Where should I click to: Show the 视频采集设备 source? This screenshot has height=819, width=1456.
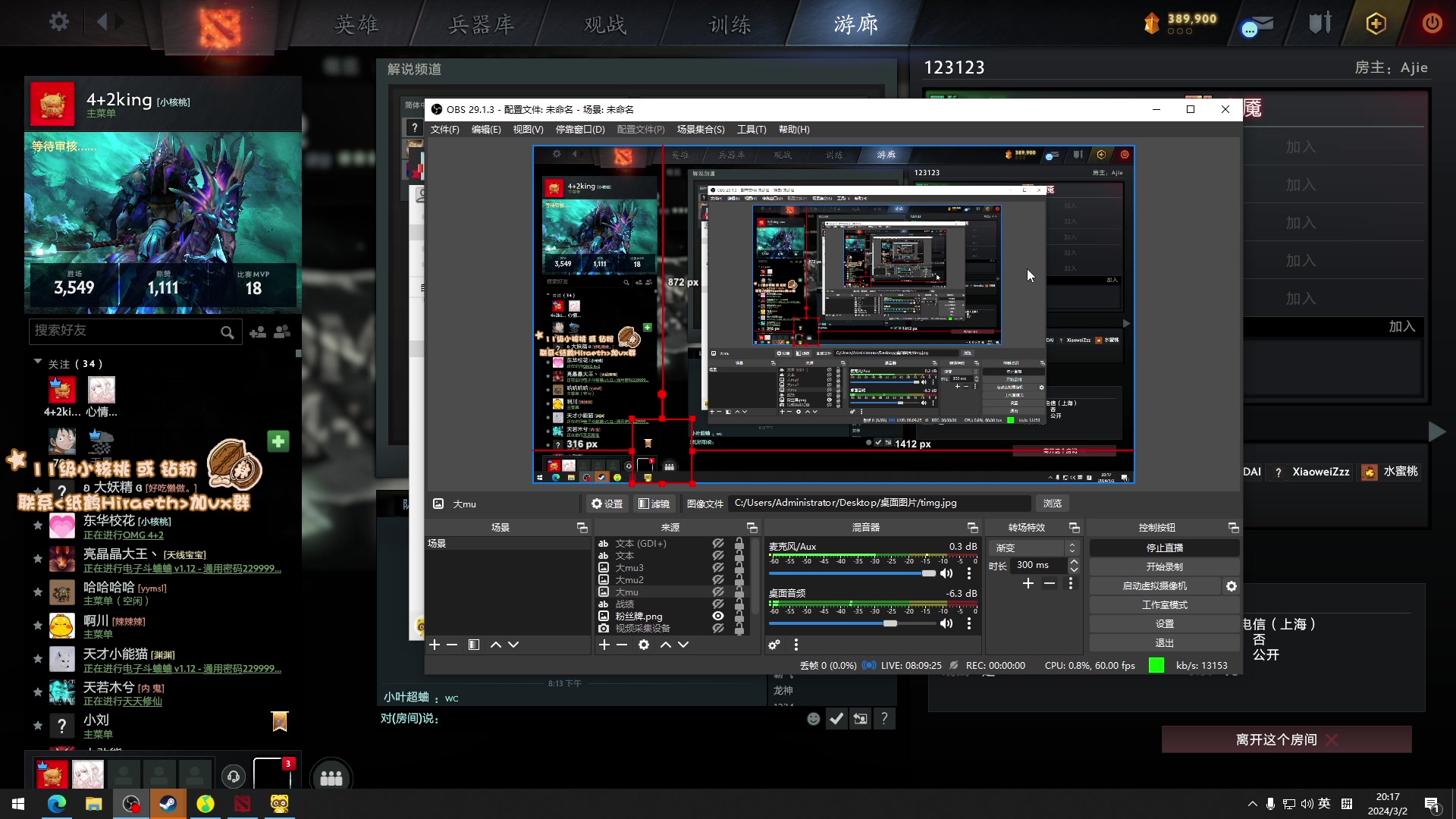point(717,629)
